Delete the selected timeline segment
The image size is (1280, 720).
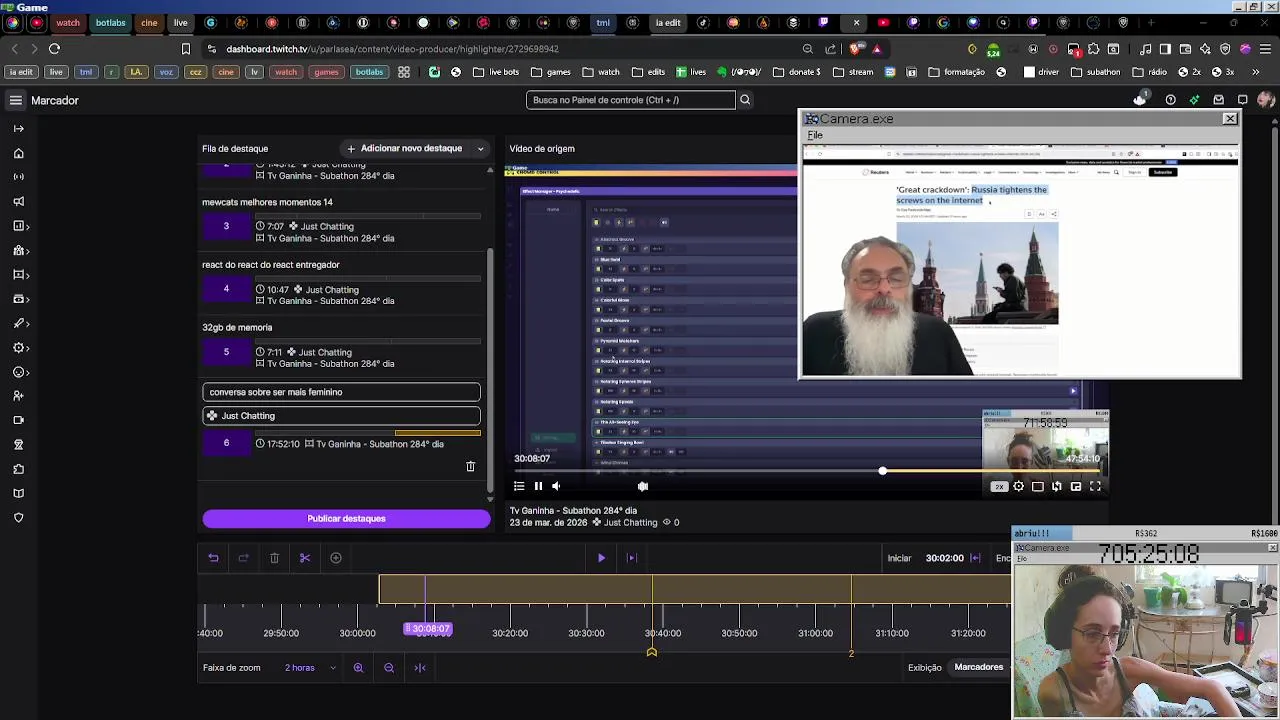pyautogui.click(x=274, y=558)
